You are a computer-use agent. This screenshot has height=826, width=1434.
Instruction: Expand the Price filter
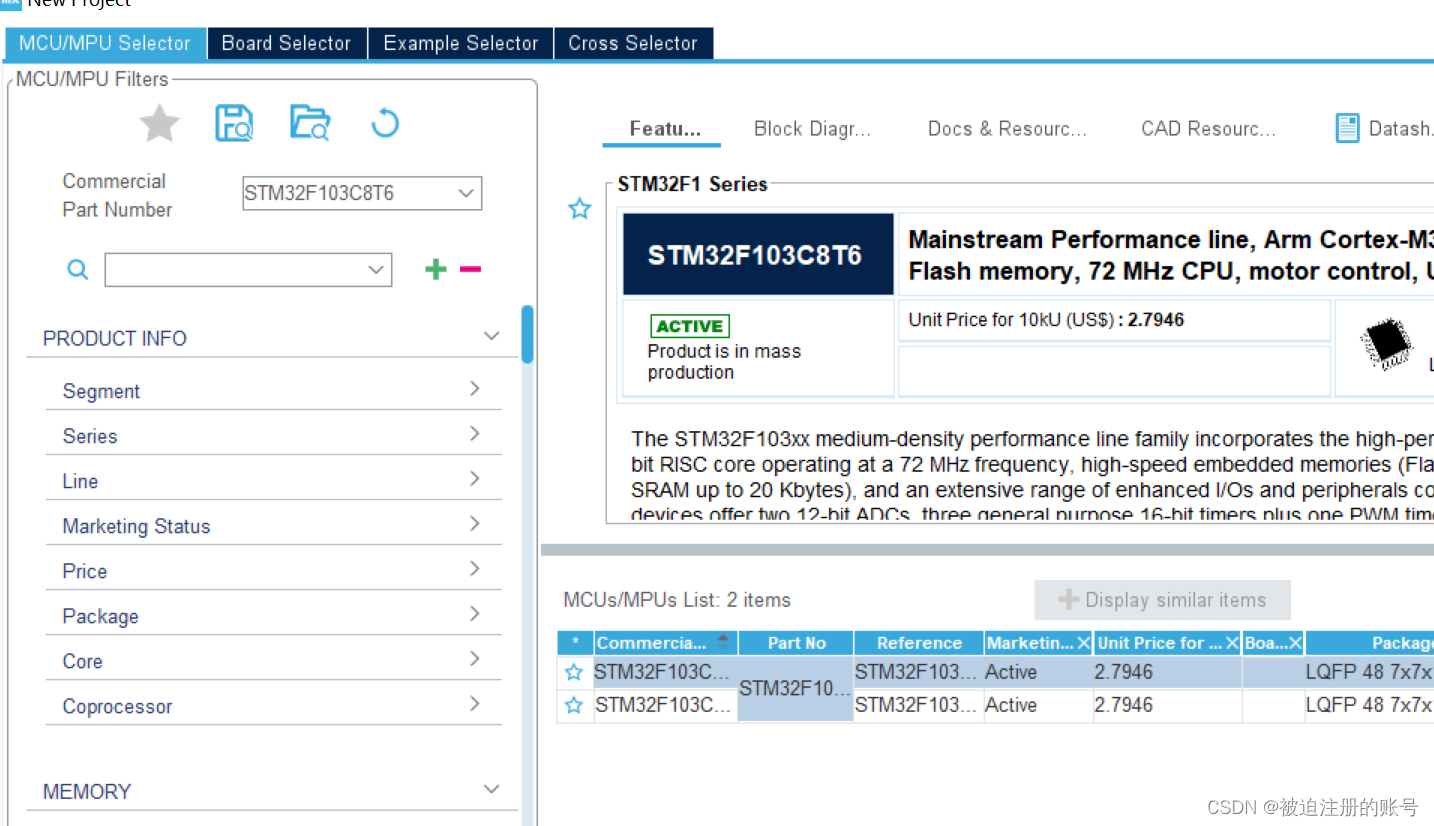tap(475, 568)
